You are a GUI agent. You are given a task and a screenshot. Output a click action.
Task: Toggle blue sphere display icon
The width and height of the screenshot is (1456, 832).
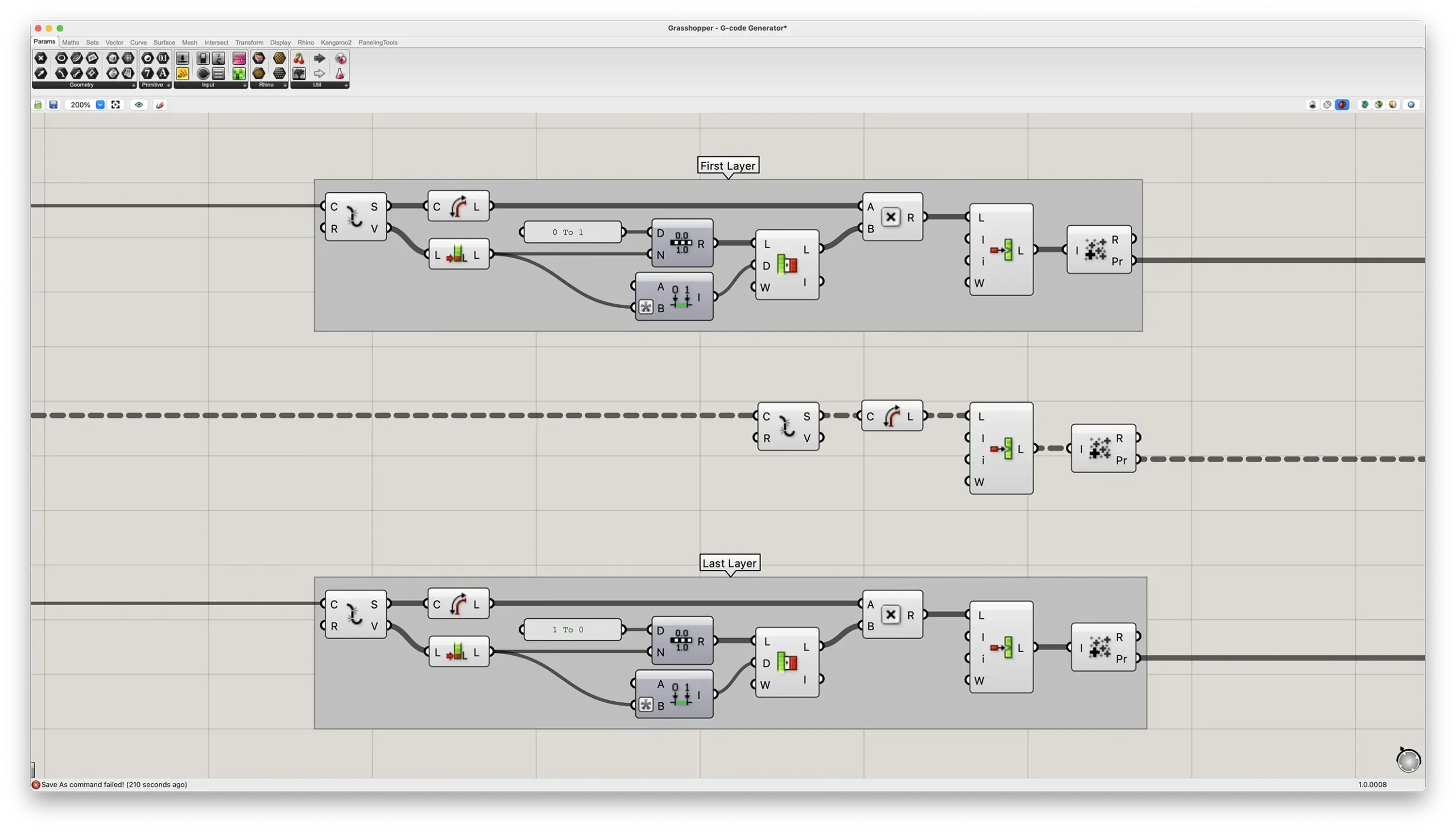click(1411, 105)
